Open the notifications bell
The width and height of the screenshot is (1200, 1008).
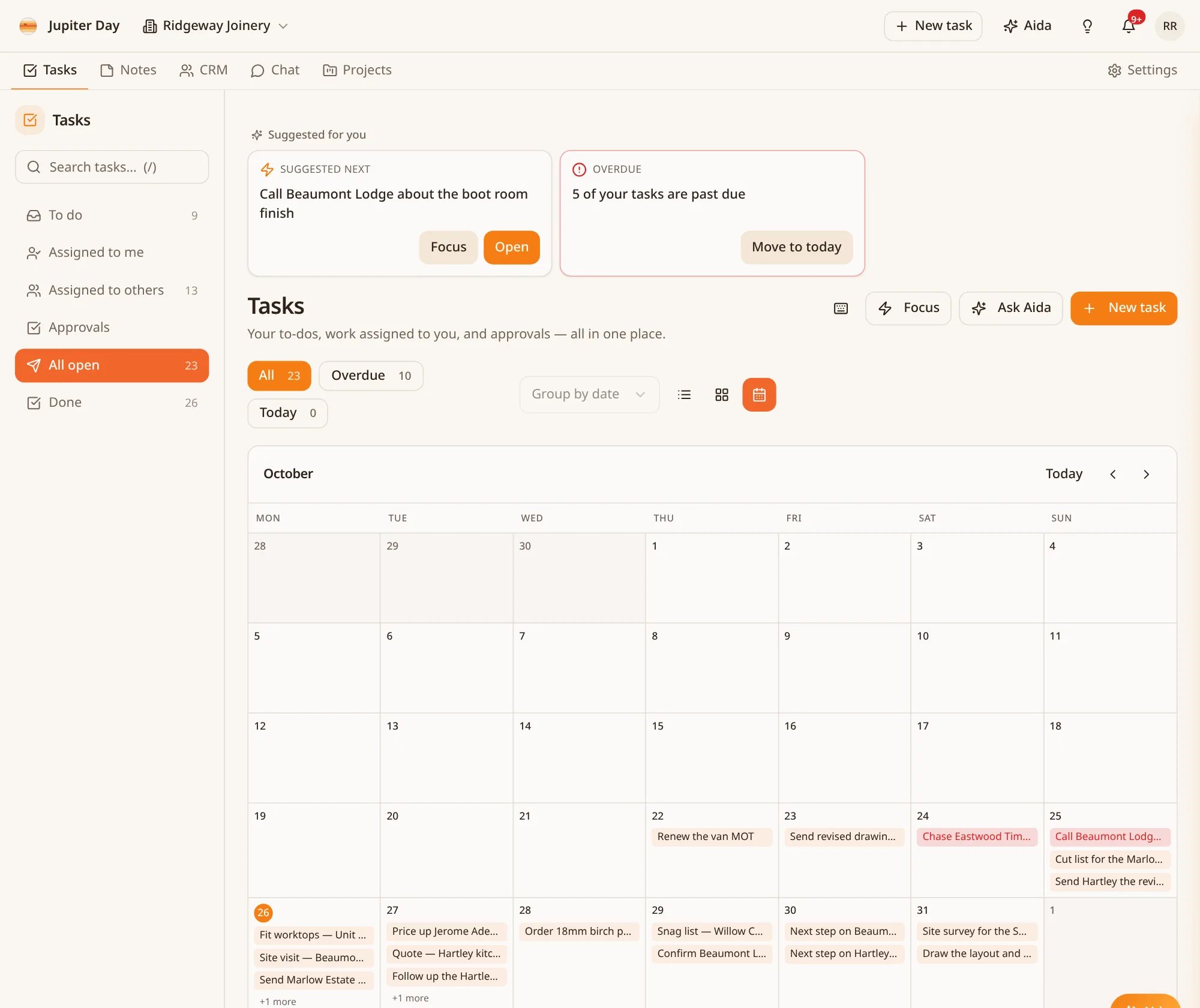coord(1129,26)
